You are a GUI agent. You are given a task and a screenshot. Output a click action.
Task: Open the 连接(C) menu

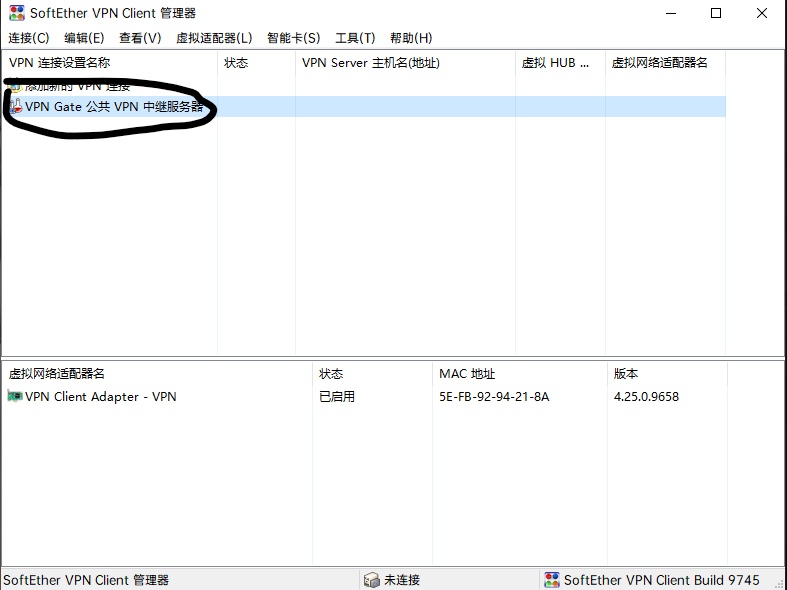point(29,38)
